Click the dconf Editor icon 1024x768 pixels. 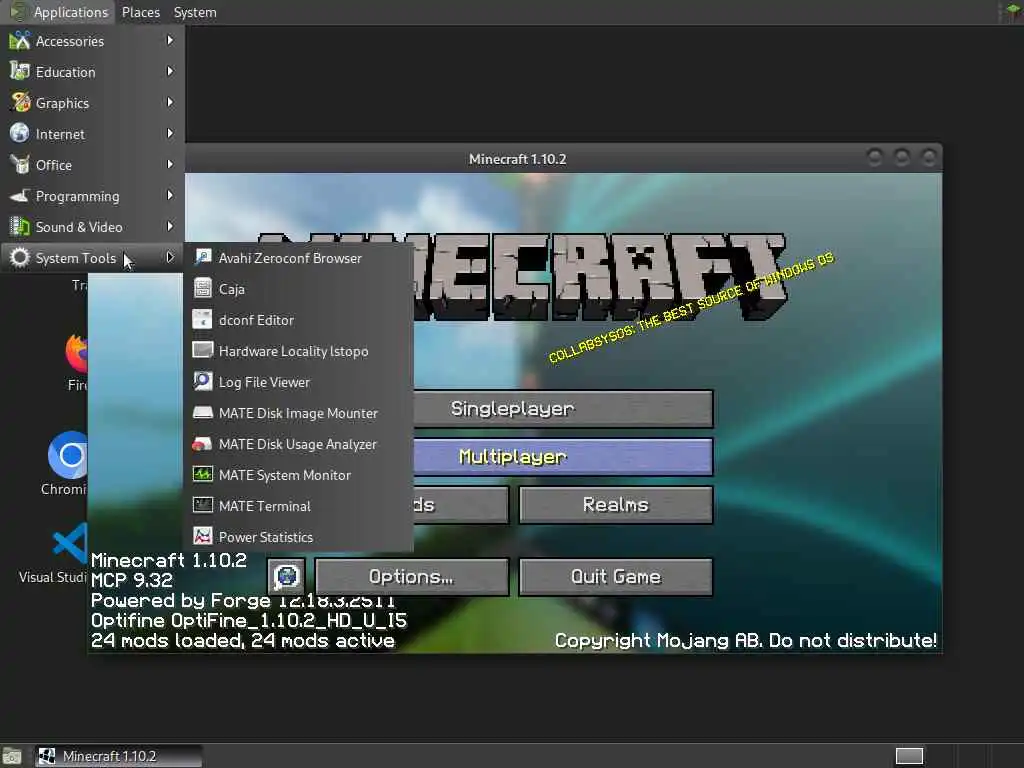point(202,319)
